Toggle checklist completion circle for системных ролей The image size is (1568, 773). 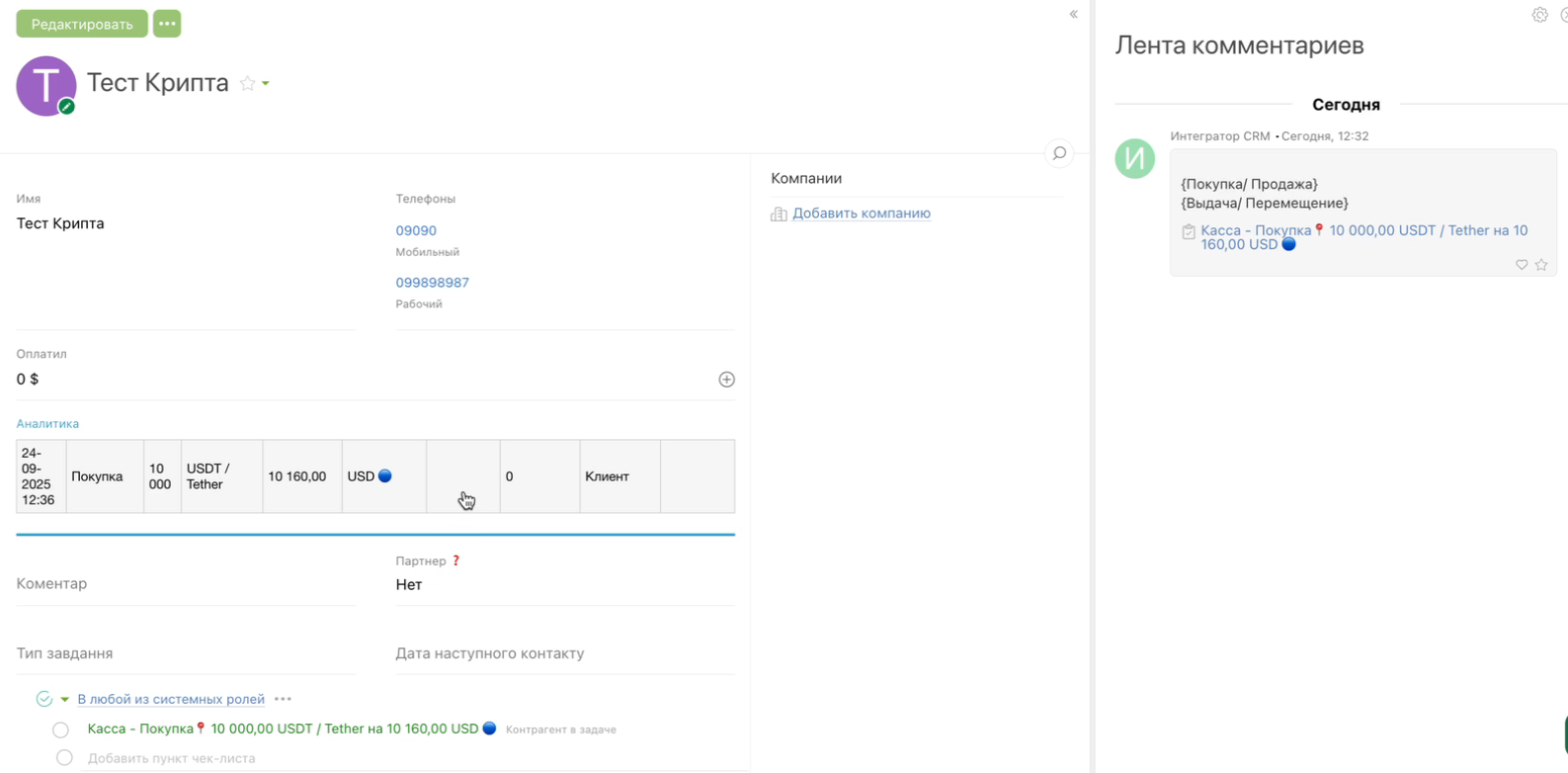(x=44, y=699)
